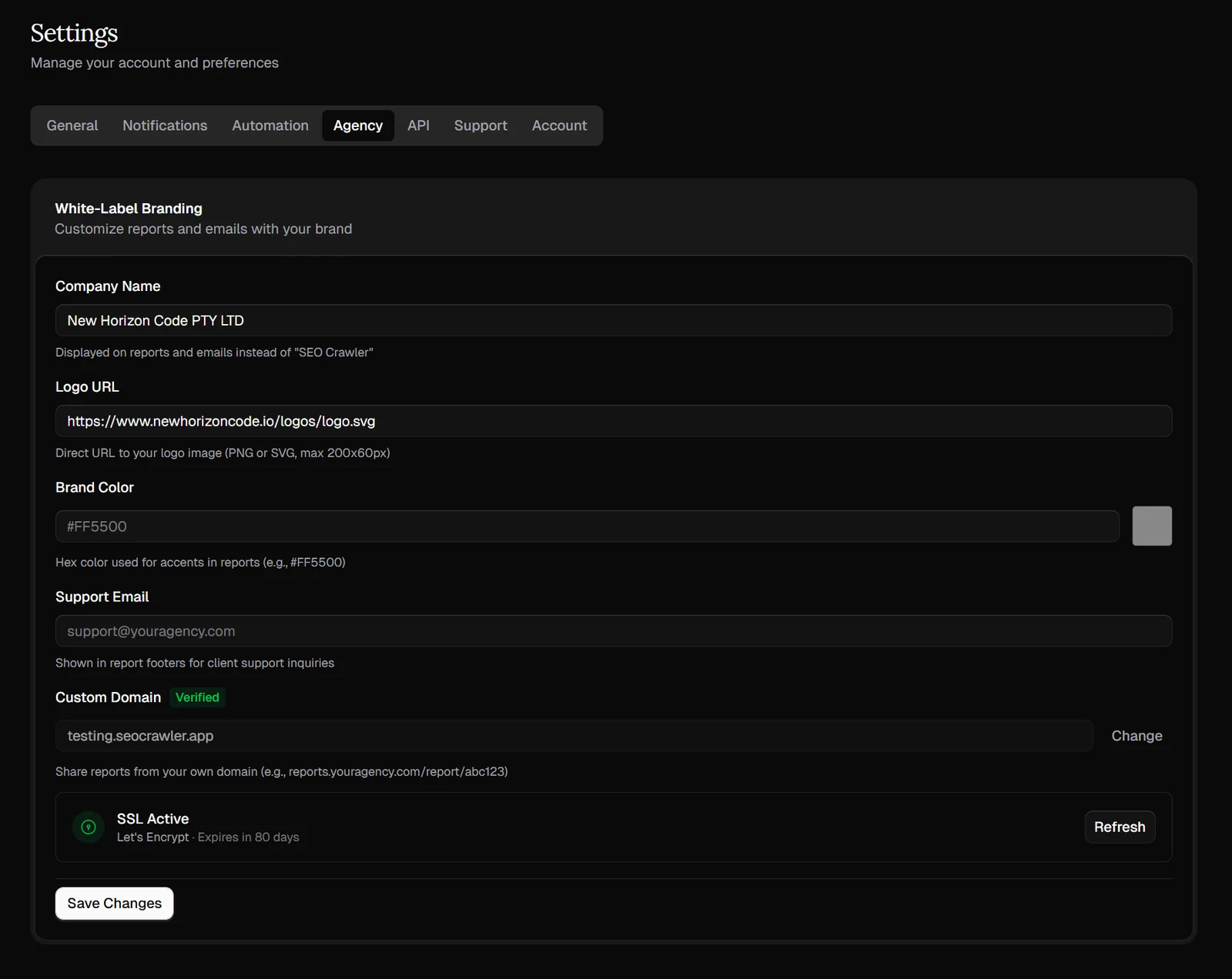Click the Save Changes button

click(115, 903)
